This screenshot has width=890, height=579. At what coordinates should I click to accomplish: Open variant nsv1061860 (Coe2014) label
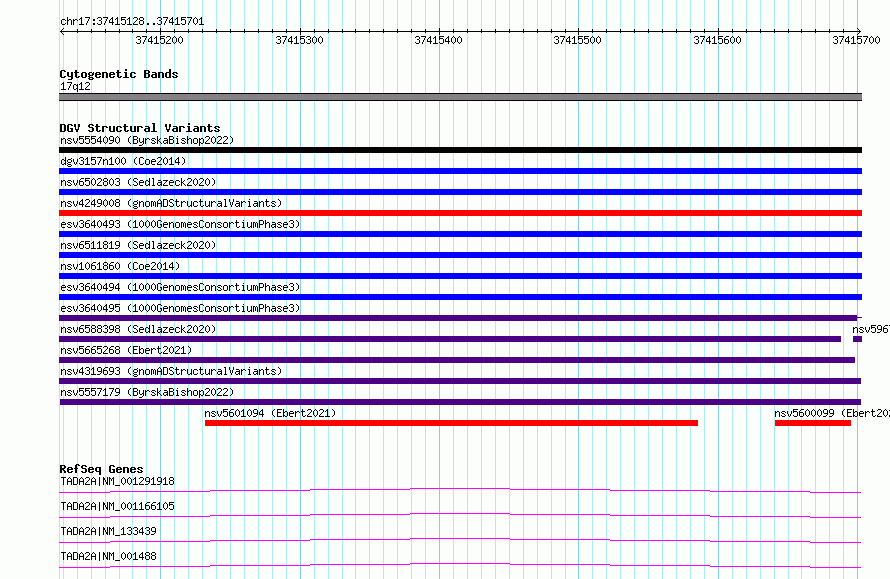click(x=120, y=266)
